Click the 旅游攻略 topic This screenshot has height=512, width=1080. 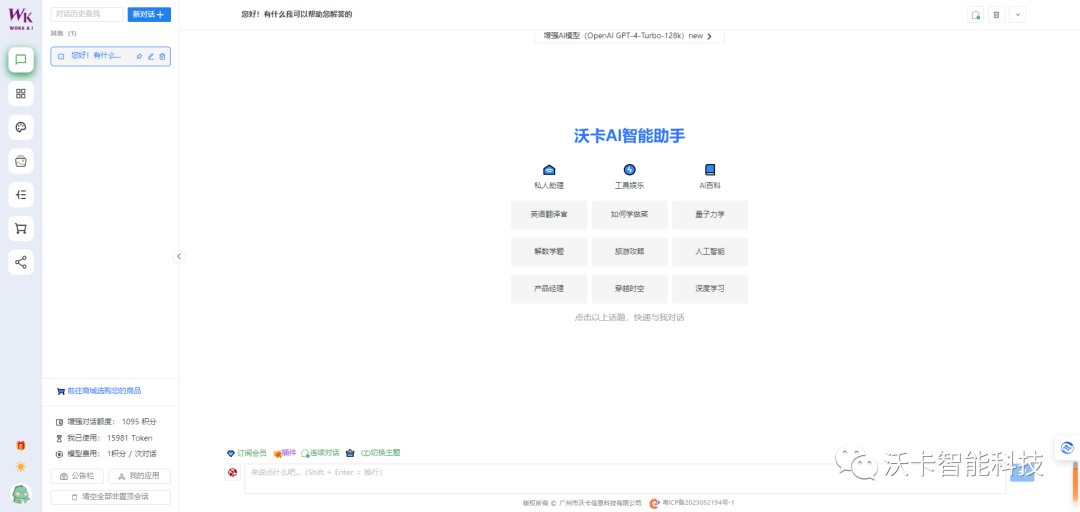[x=630, y=252]
